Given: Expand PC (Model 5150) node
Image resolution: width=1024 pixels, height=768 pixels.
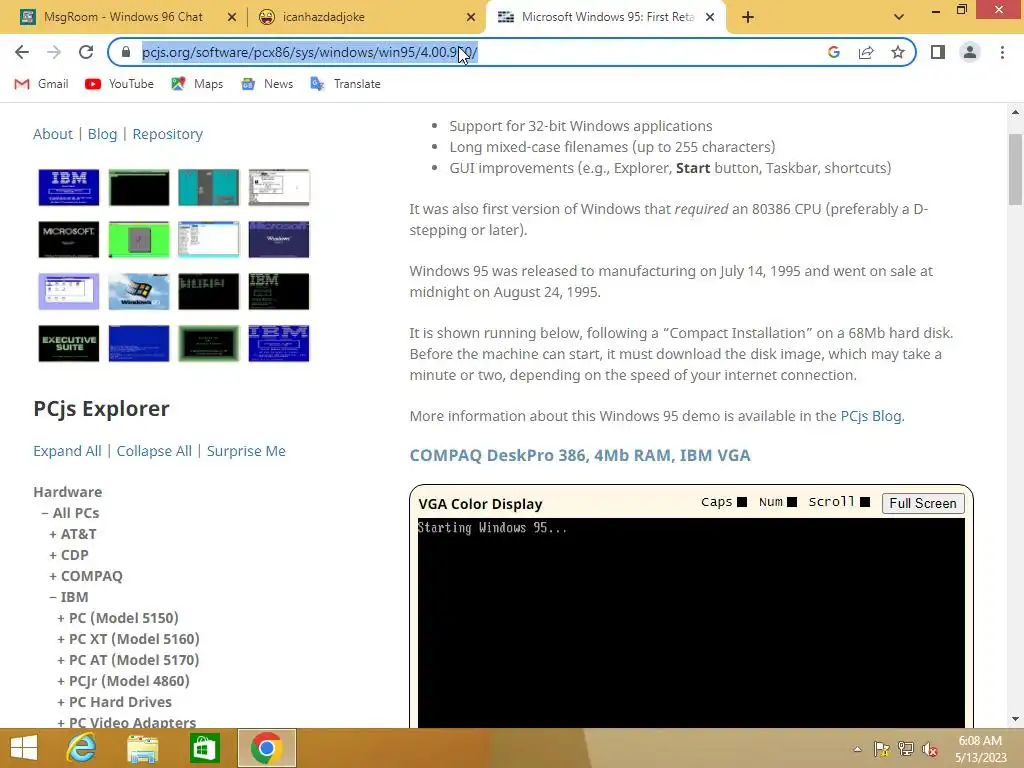Looking at the screenshot, I should point(118,618).
